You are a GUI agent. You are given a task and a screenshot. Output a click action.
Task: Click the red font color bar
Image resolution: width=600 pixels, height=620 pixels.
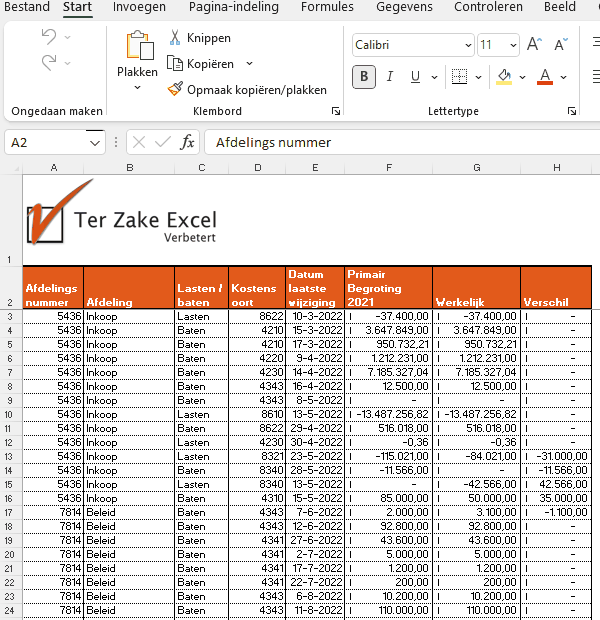coord(545,83)
